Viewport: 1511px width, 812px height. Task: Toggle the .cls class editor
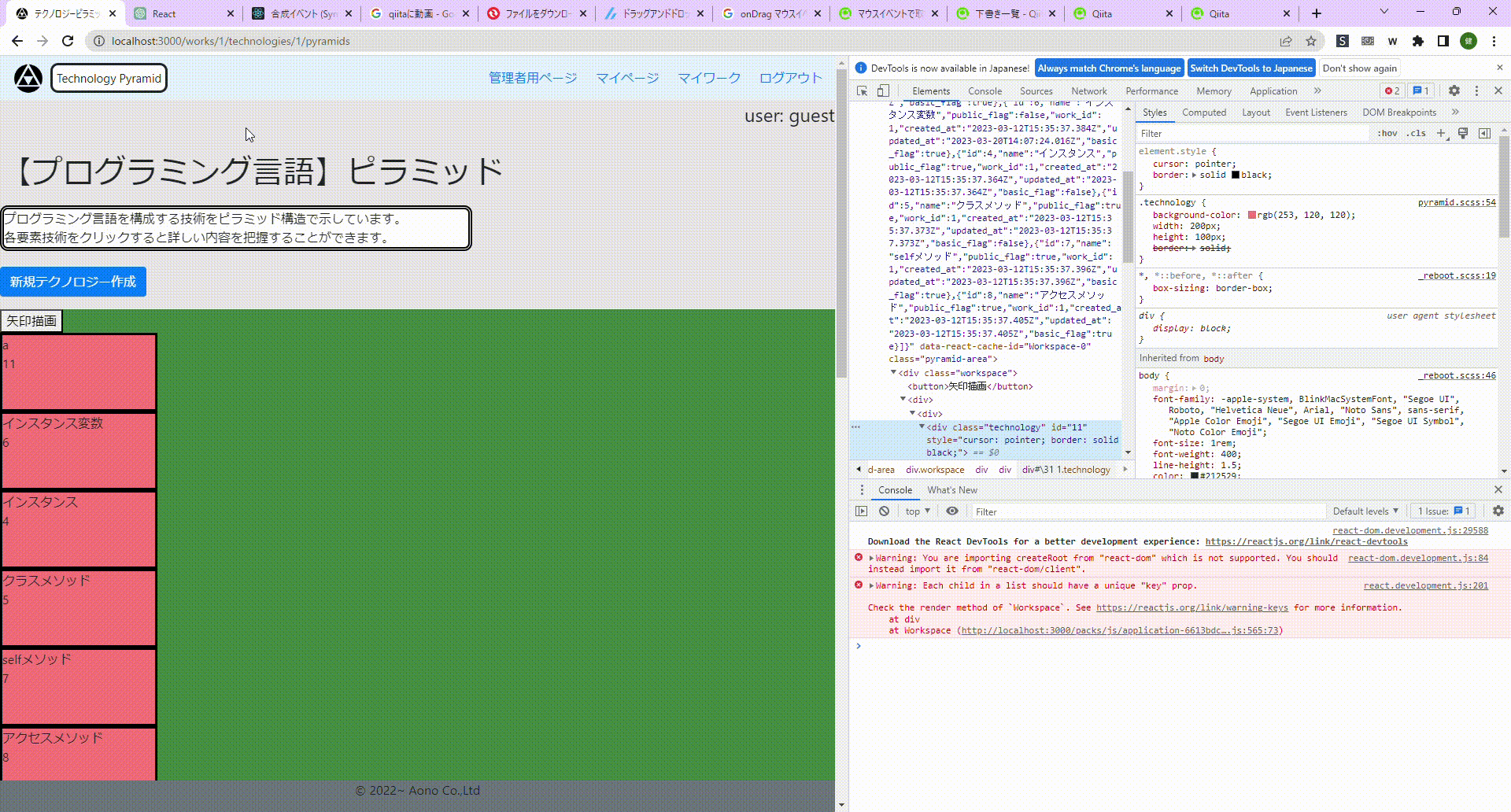pos(1416,133)
